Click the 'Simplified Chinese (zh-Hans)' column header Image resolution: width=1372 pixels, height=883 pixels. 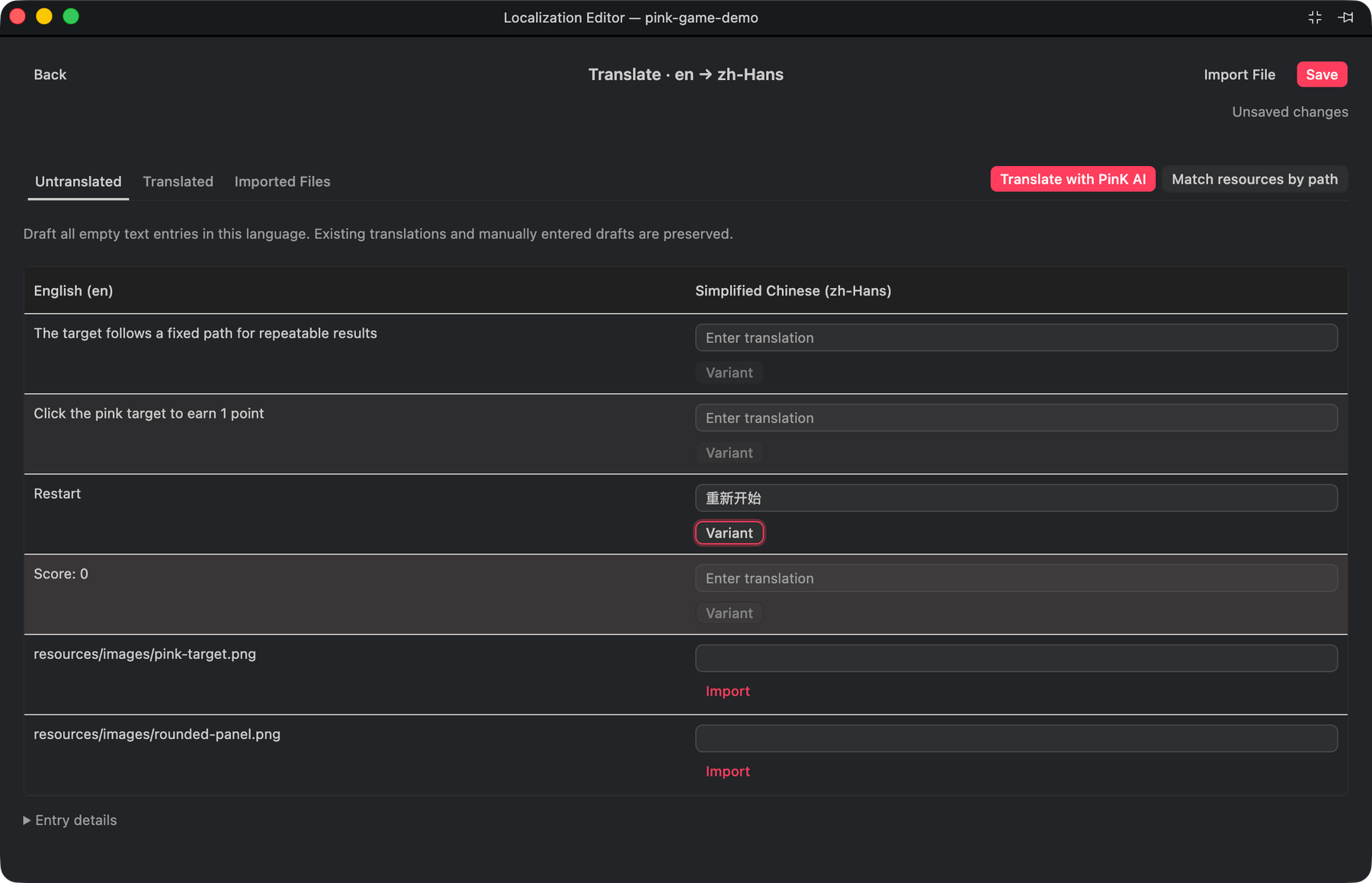tap(793, 290)
